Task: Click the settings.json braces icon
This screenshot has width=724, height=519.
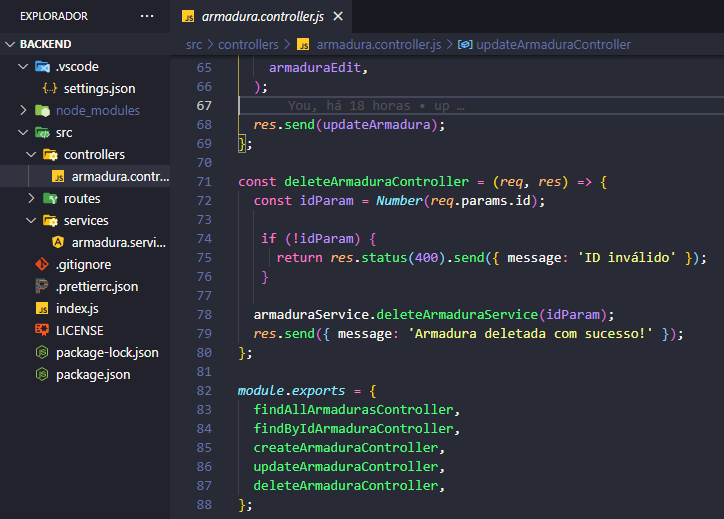Action: click(50, 88)
